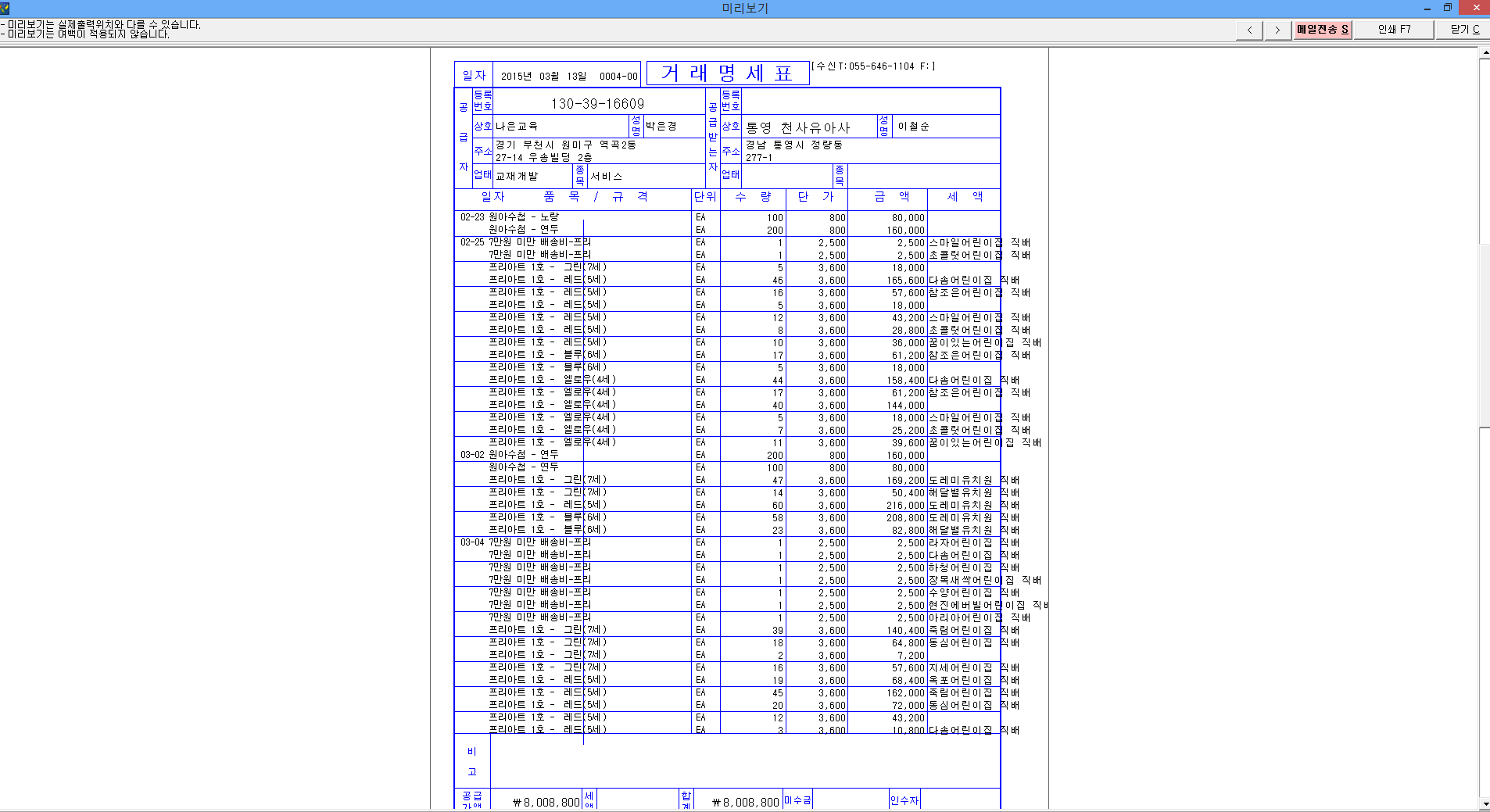Click the date cell 02-23
Image resolution: width=1490 pixels, height=812 pixels.
pos(472,217)
